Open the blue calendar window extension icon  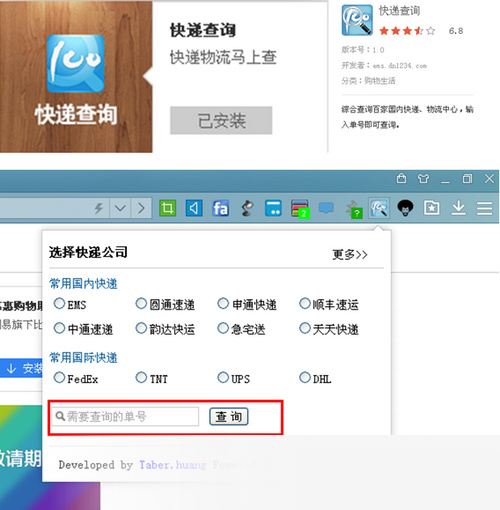tap(273, 208)
